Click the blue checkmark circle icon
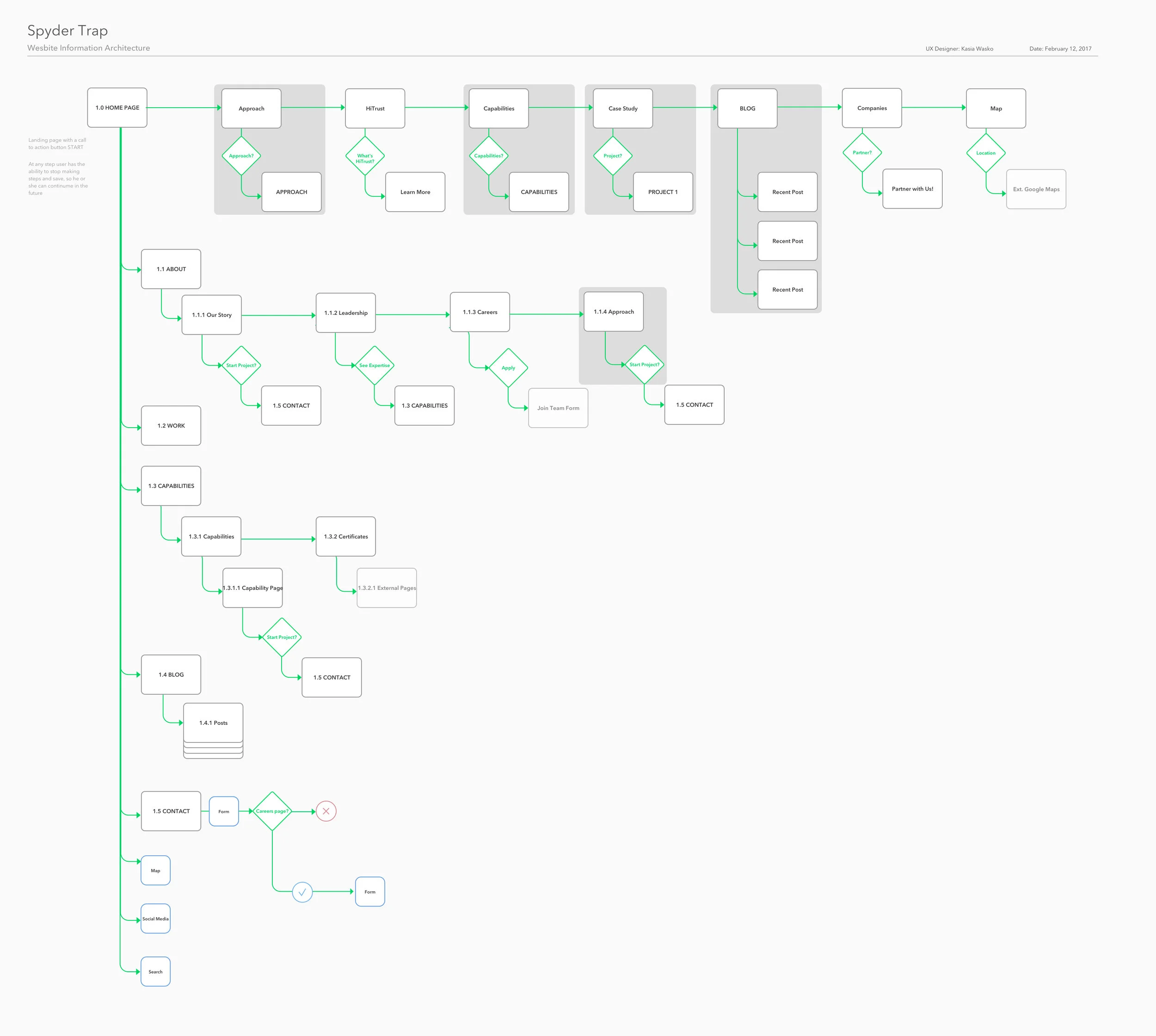1156x1036 pixels. coord(302,892)
